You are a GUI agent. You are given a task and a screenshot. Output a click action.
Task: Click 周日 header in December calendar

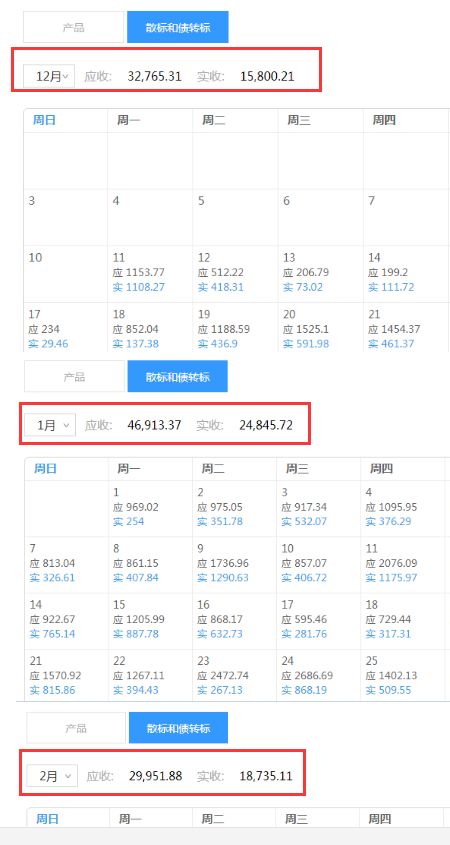coord(44,120)
